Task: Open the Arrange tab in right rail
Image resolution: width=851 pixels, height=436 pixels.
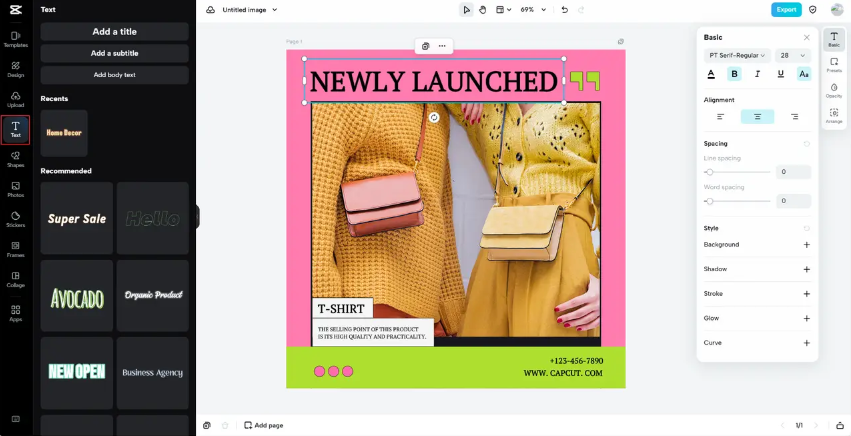Action: [x=834, y=116]
